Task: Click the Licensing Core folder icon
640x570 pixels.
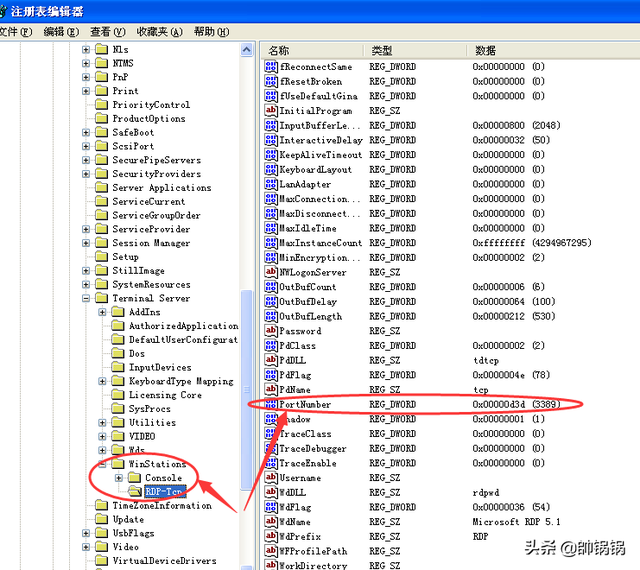Action: (x=118, y=394)
